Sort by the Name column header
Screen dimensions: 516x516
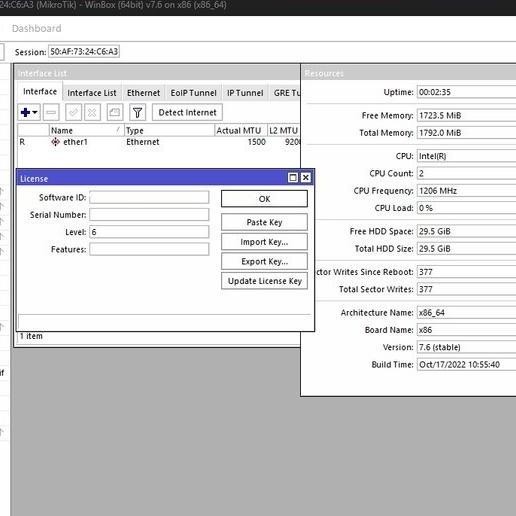pyautogui.click(x=86, y=130)
